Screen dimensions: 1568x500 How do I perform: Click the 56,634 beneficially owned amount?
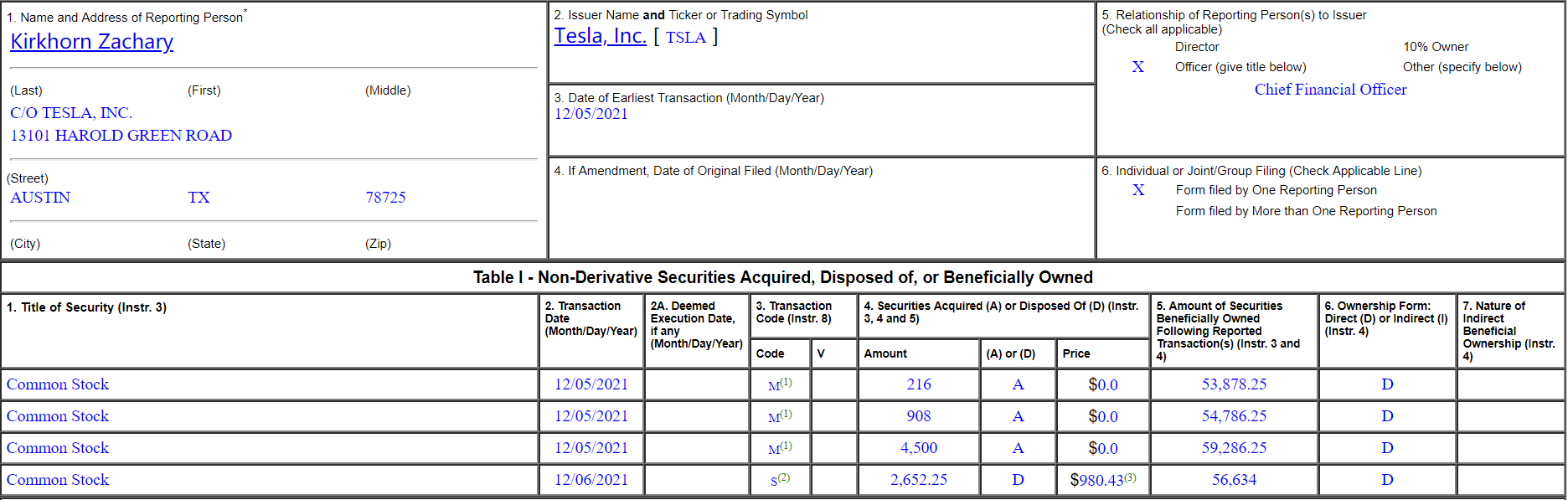click(x=1234, y=480)
